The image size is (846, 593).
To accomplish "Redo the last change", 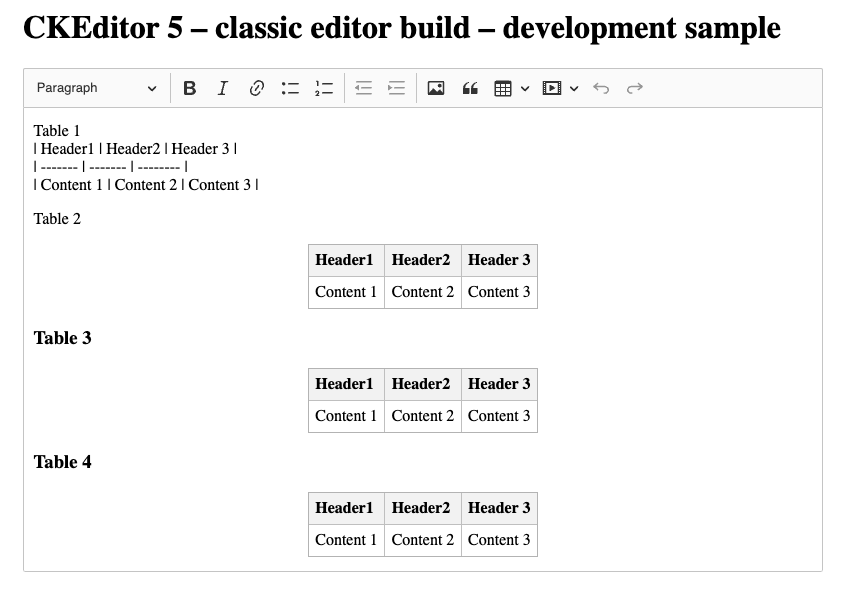I will click(x=634, y=88).
